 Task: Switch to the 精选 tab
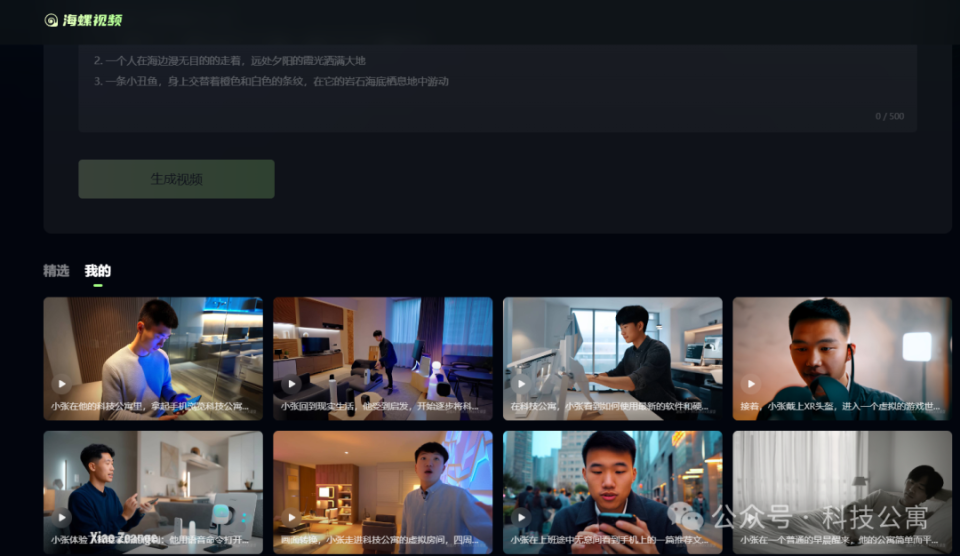click(56, 271)
